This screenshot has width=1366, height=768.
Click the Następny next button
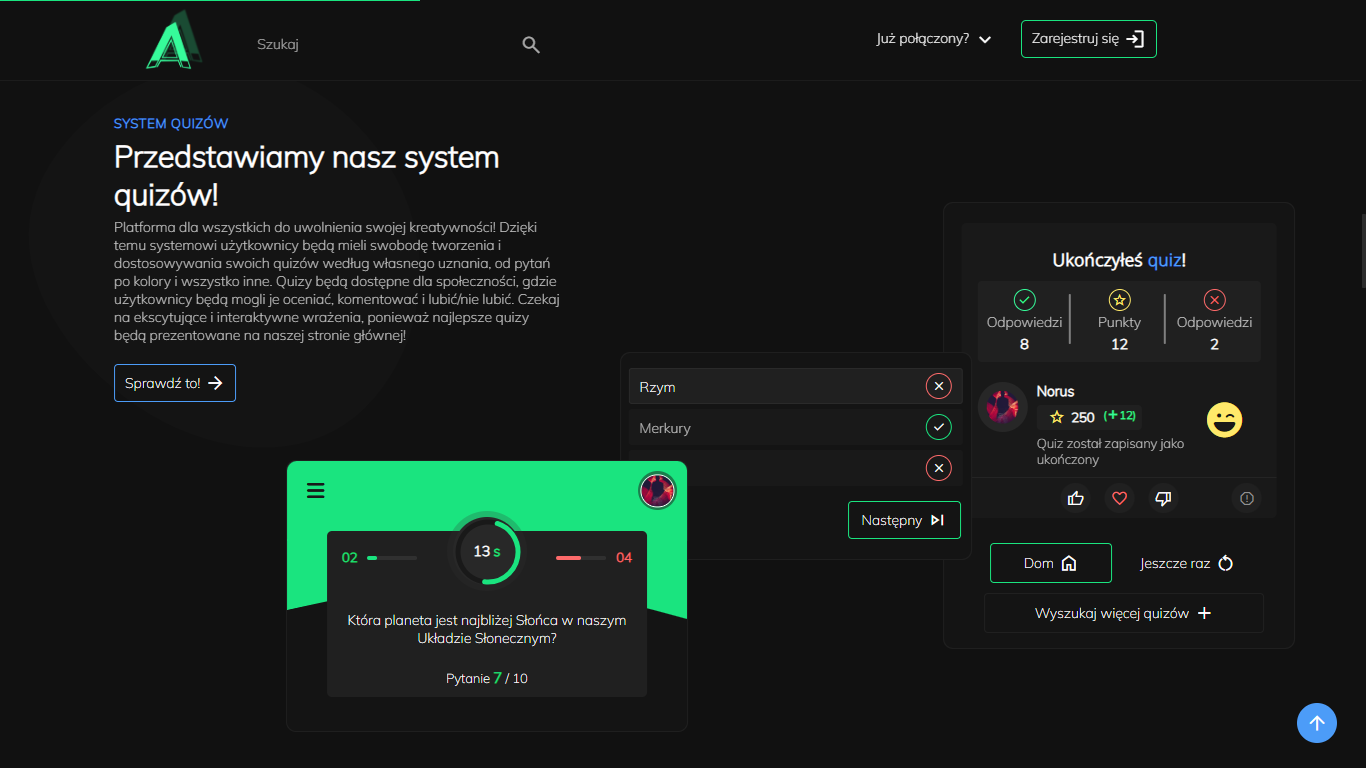coord(903,520)
